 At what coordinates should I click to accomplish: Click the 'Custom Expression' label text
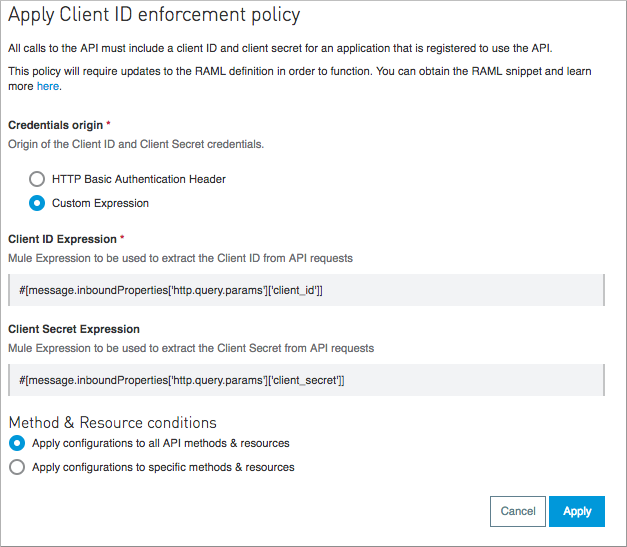[100, 203]
